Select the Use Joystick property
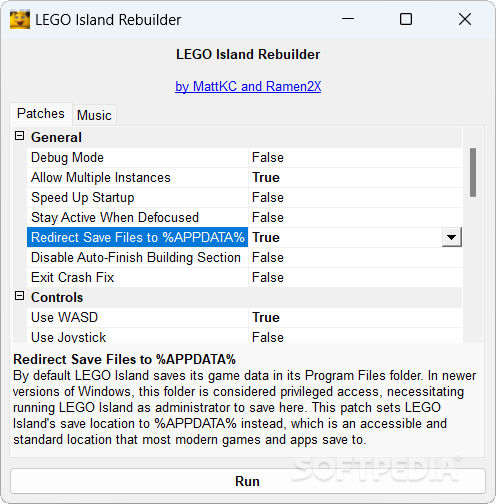Image resolution: width=496 pixels, height=504 pixels. pyautogui.click(x=137, y=336)
